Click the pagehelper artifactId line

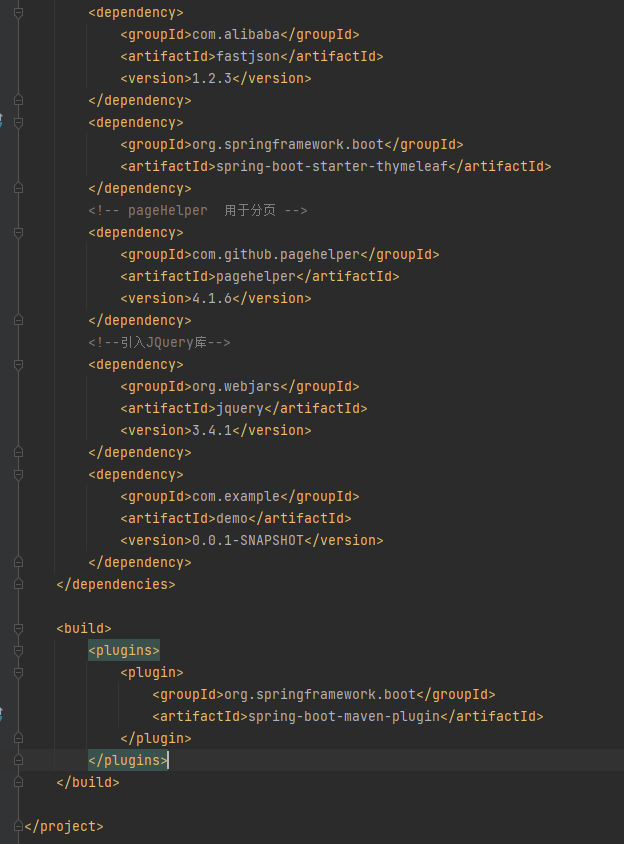[260, 277]
